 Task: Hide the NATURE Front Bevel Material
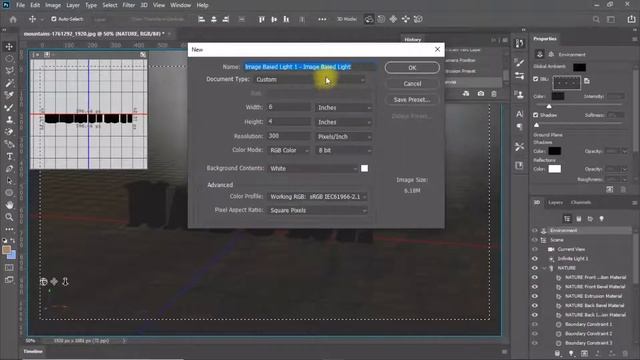click(x=535, y=287)
